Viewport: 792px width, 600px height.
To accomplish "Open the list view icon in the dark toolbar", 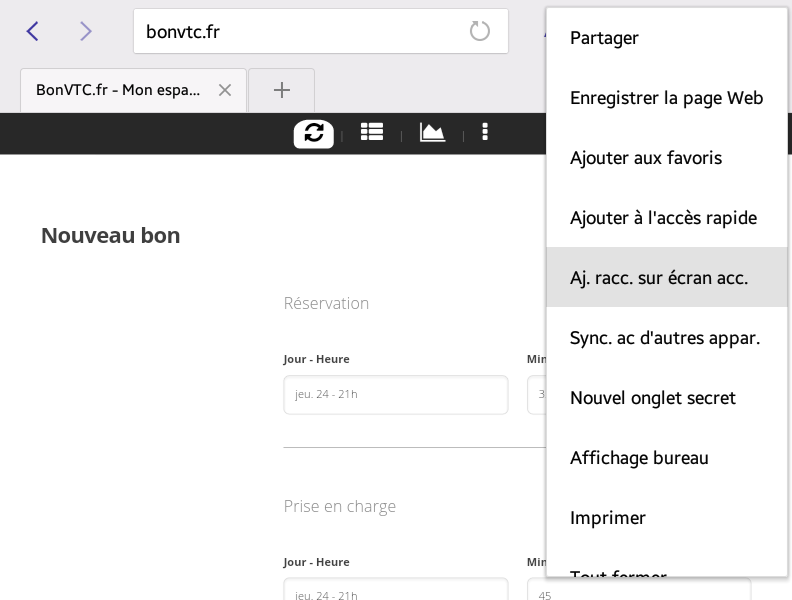I will click(372, 132).
